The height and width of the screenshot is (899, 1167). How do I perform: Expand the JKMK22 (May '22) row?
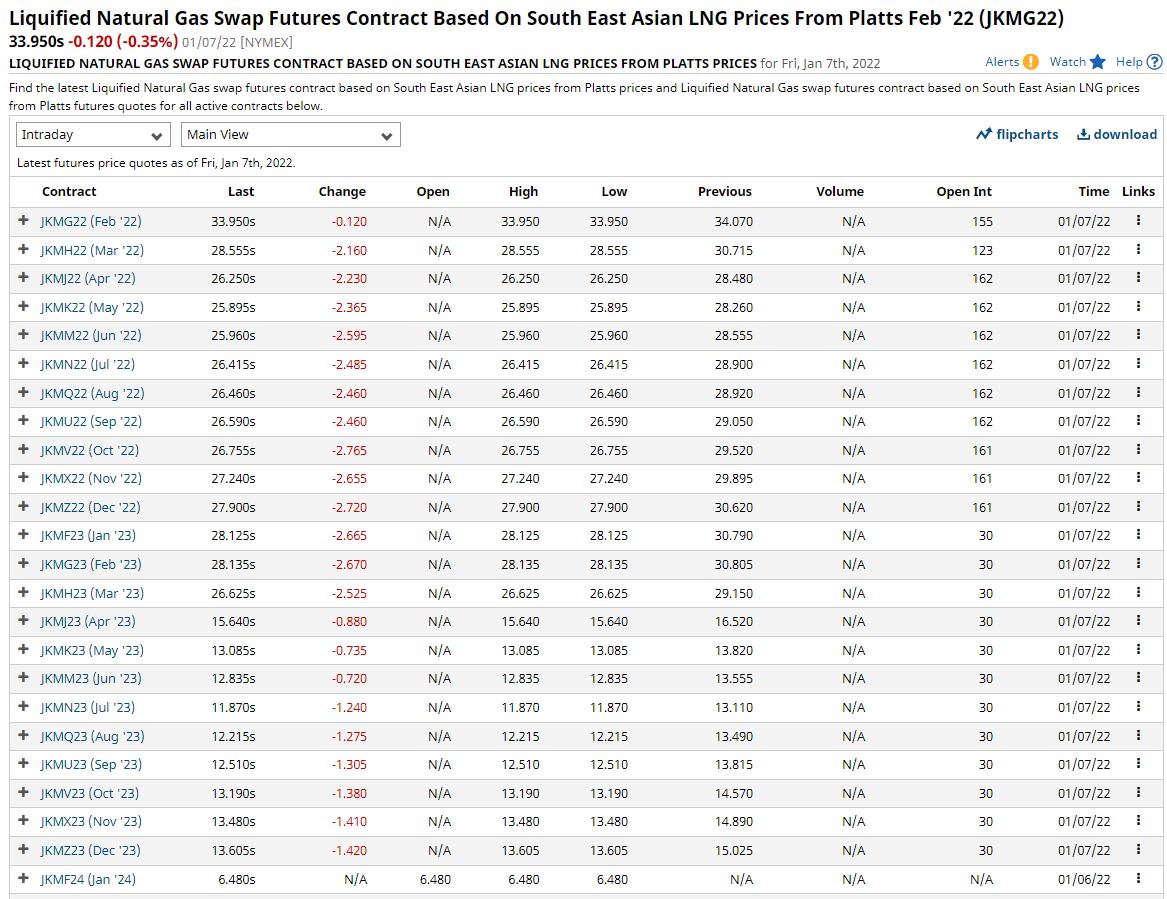(x=23, y=307)
